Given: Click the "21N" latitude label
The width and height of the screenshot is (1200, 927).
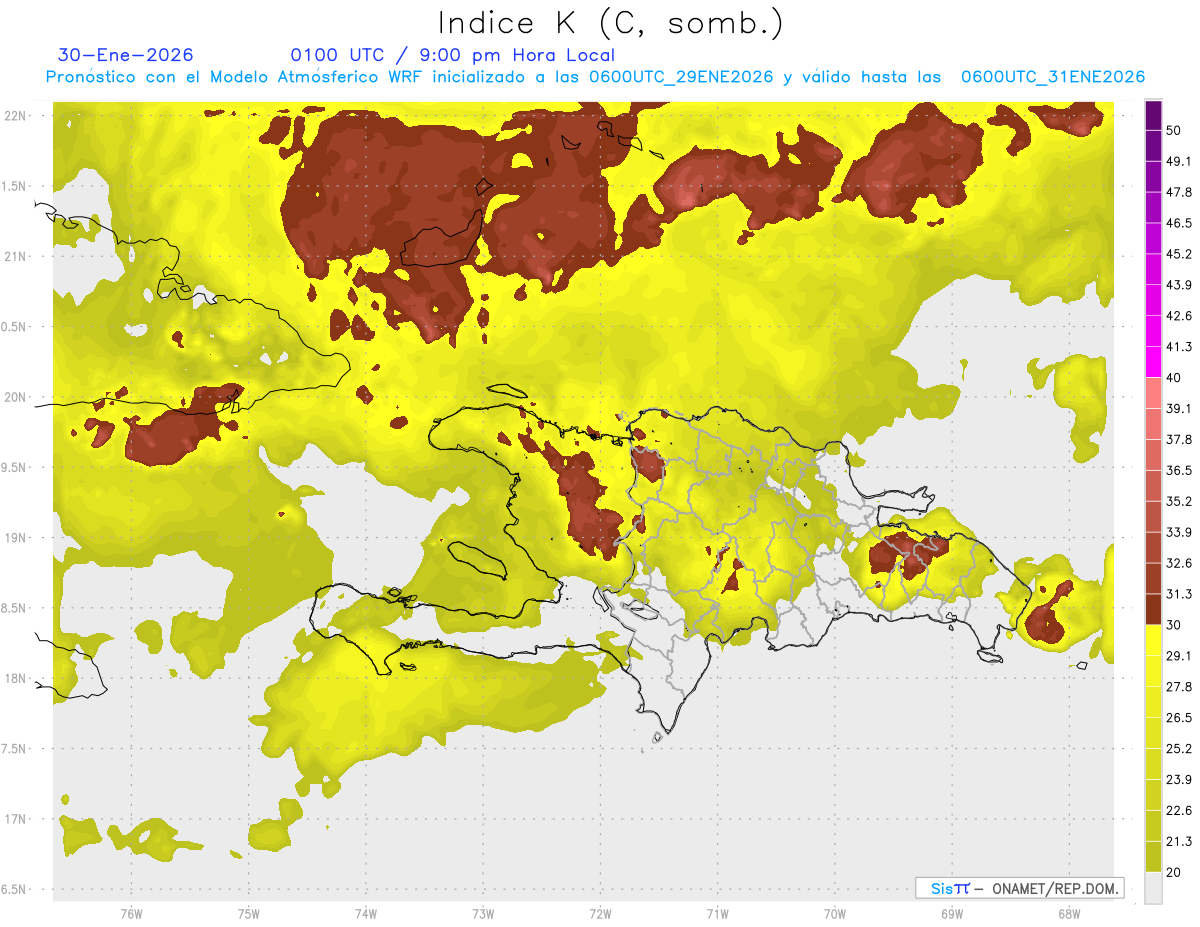Looking at the screenshot, I should 15,256.
